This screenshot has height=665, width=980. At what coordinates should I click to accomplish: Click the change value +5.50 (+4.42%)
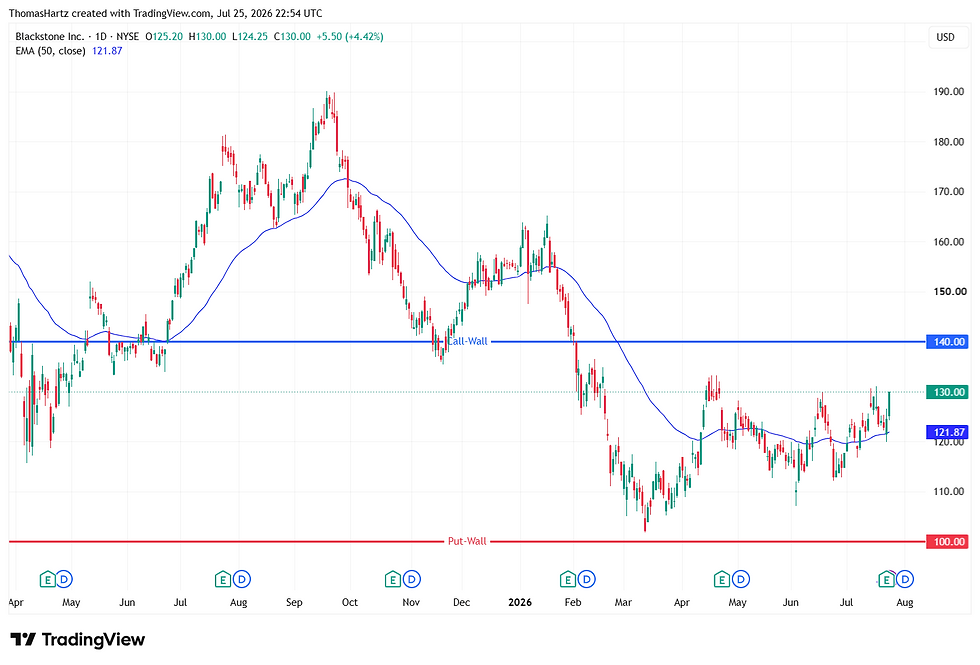(349, 37)
